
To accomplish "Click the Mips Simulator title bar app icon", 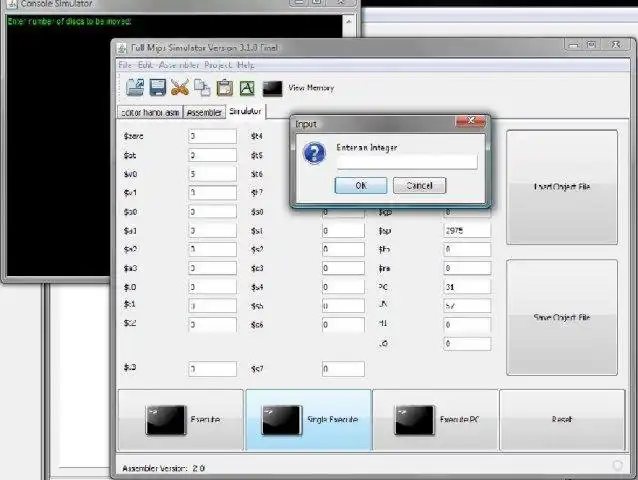I will [122, 48].
